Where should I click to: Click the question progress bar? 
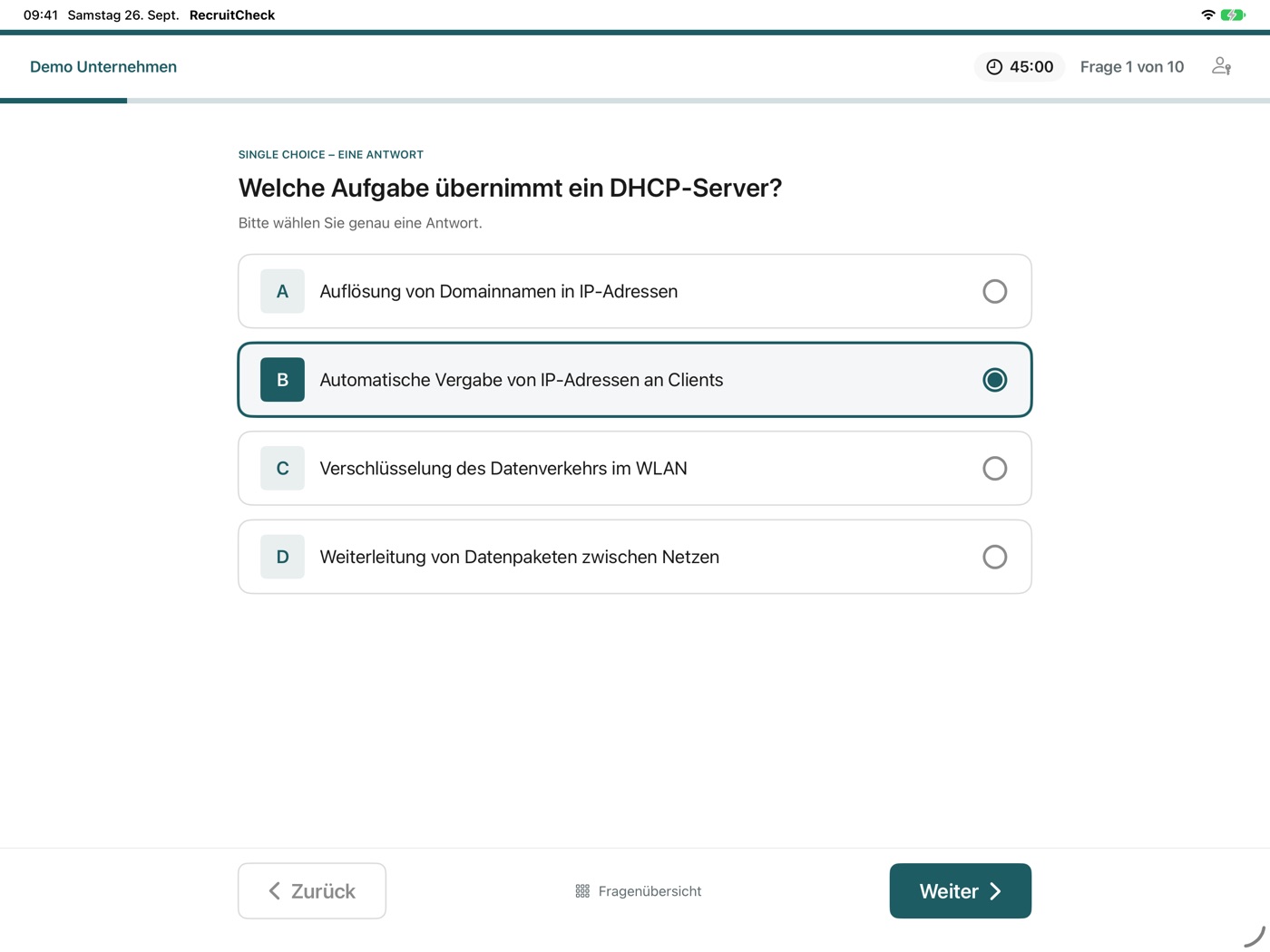click(635, 101)
